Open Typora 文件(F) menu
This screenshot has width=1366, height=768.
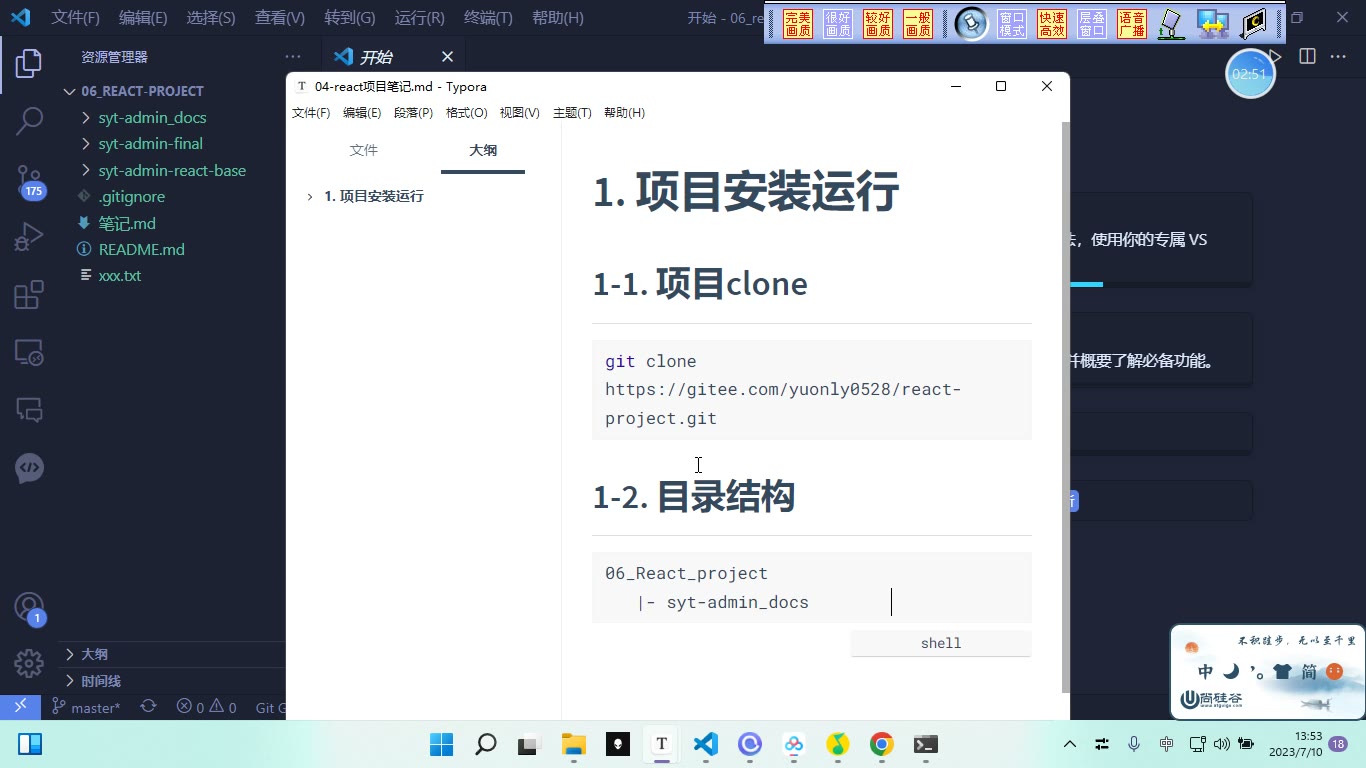point(311,113)
